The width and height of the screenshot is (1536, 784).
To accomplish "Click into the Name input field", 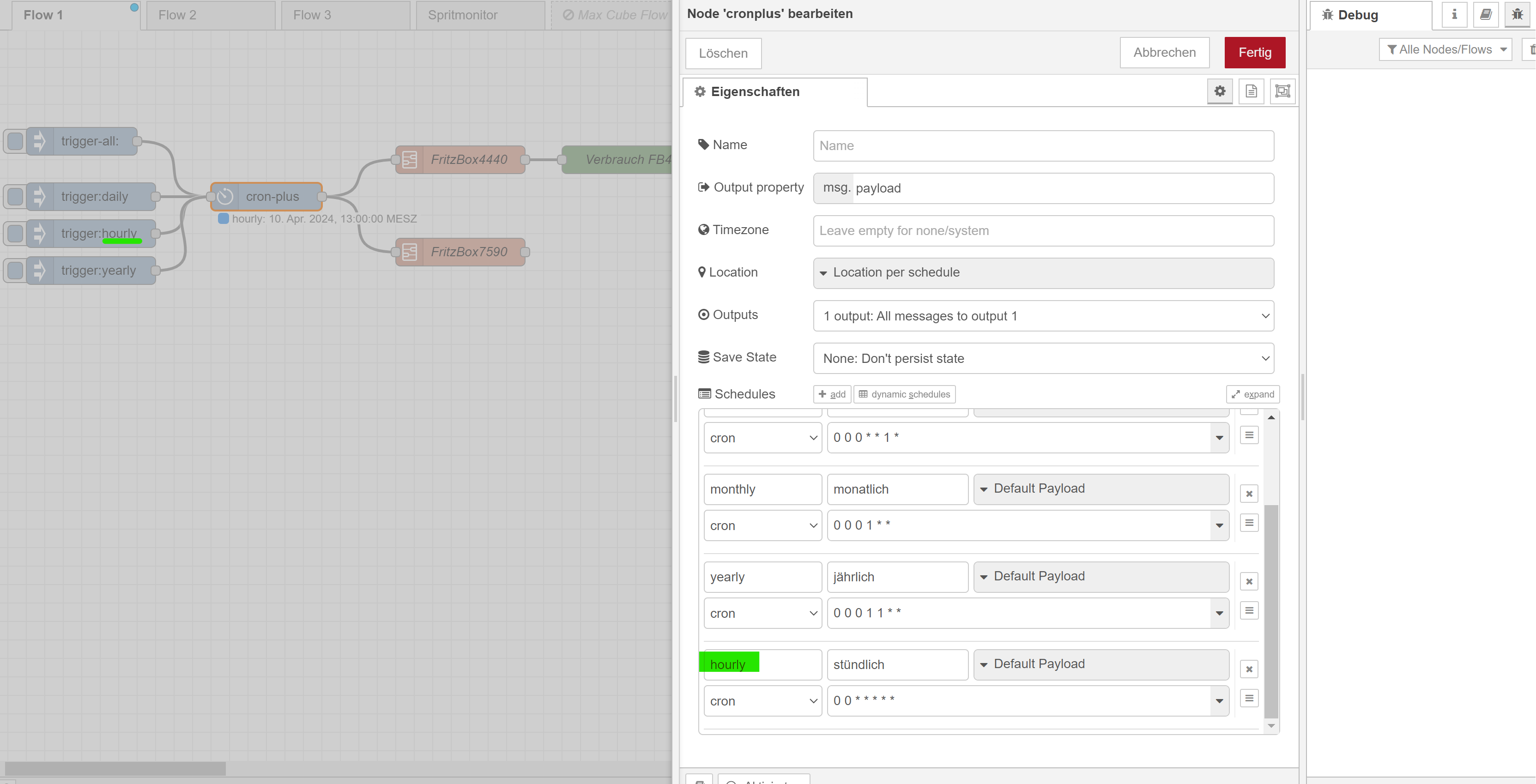I will click(1043, 145).
